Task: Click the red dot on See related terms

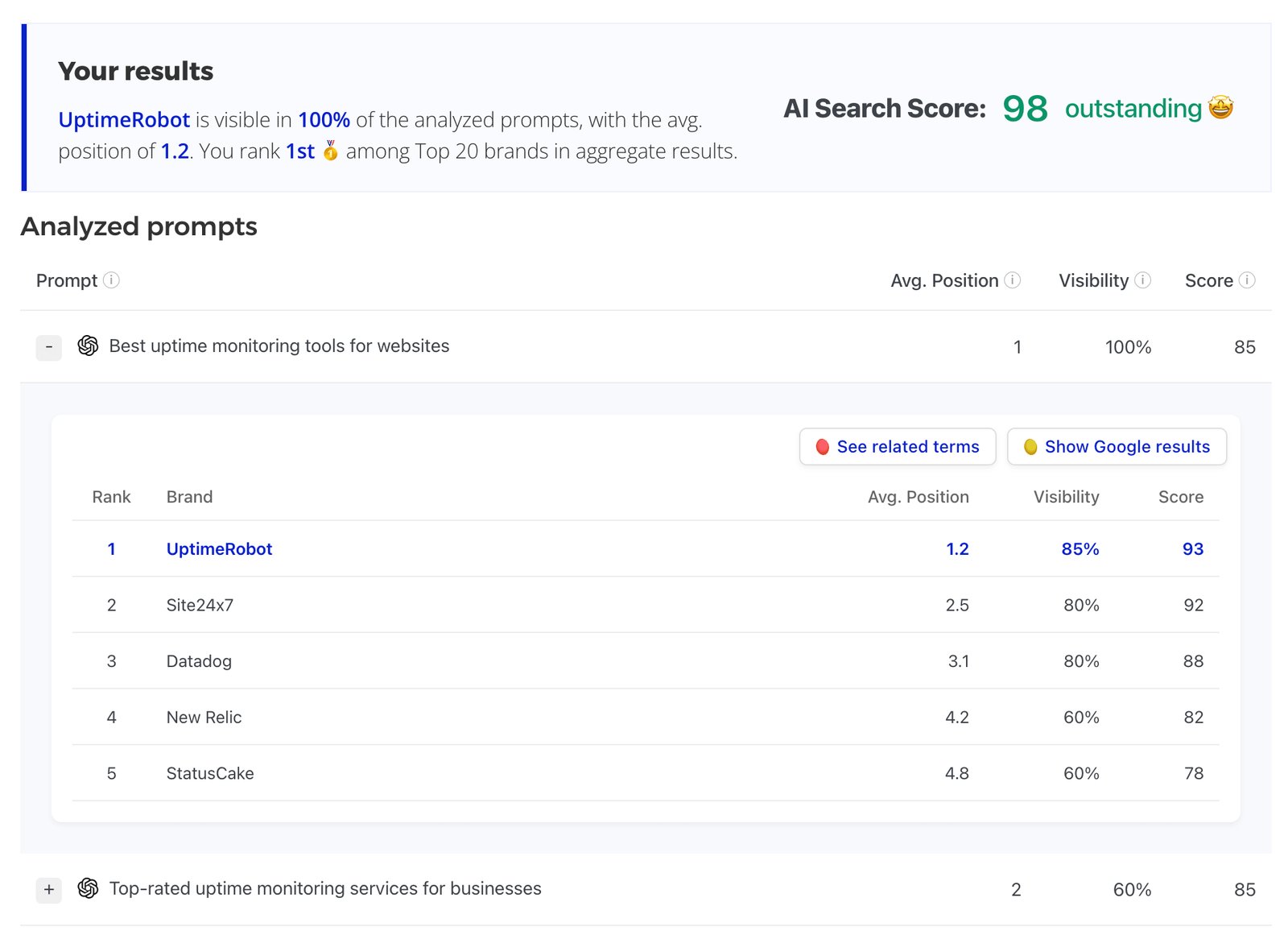Action: pyautogui.click(x=822, y=447)
